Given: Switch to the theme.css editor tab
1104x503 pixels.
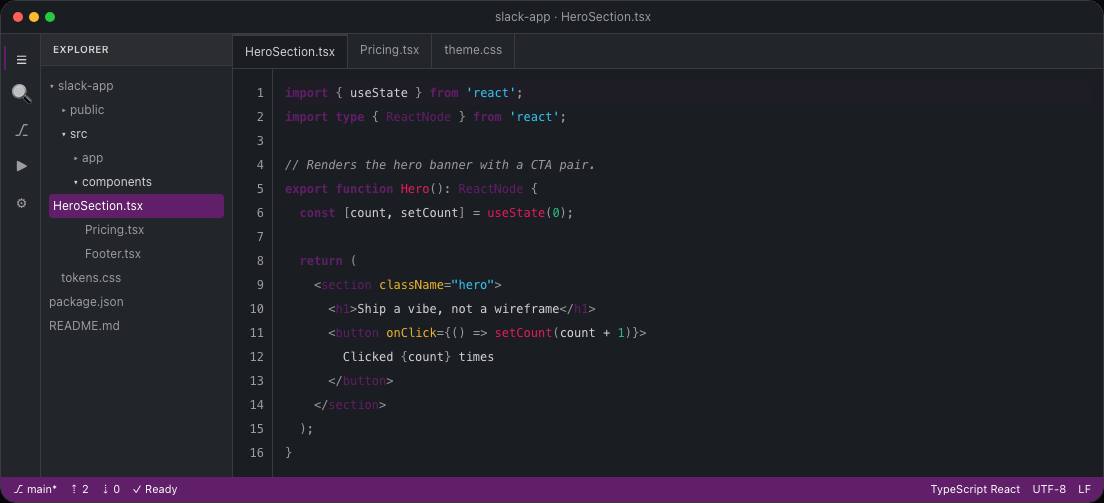Looking at the screenshot, I should tap(473, 51).
